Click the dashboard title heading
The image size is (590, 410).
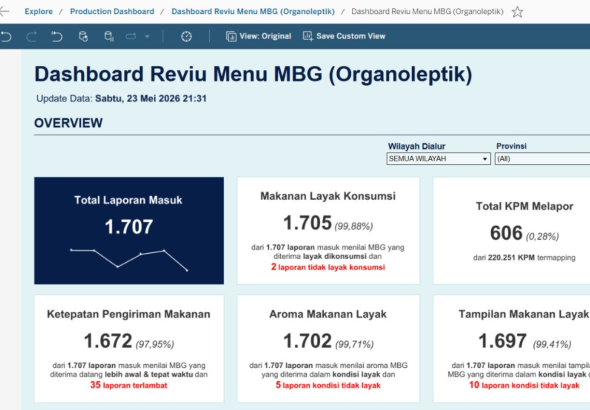tap(253, 74)
